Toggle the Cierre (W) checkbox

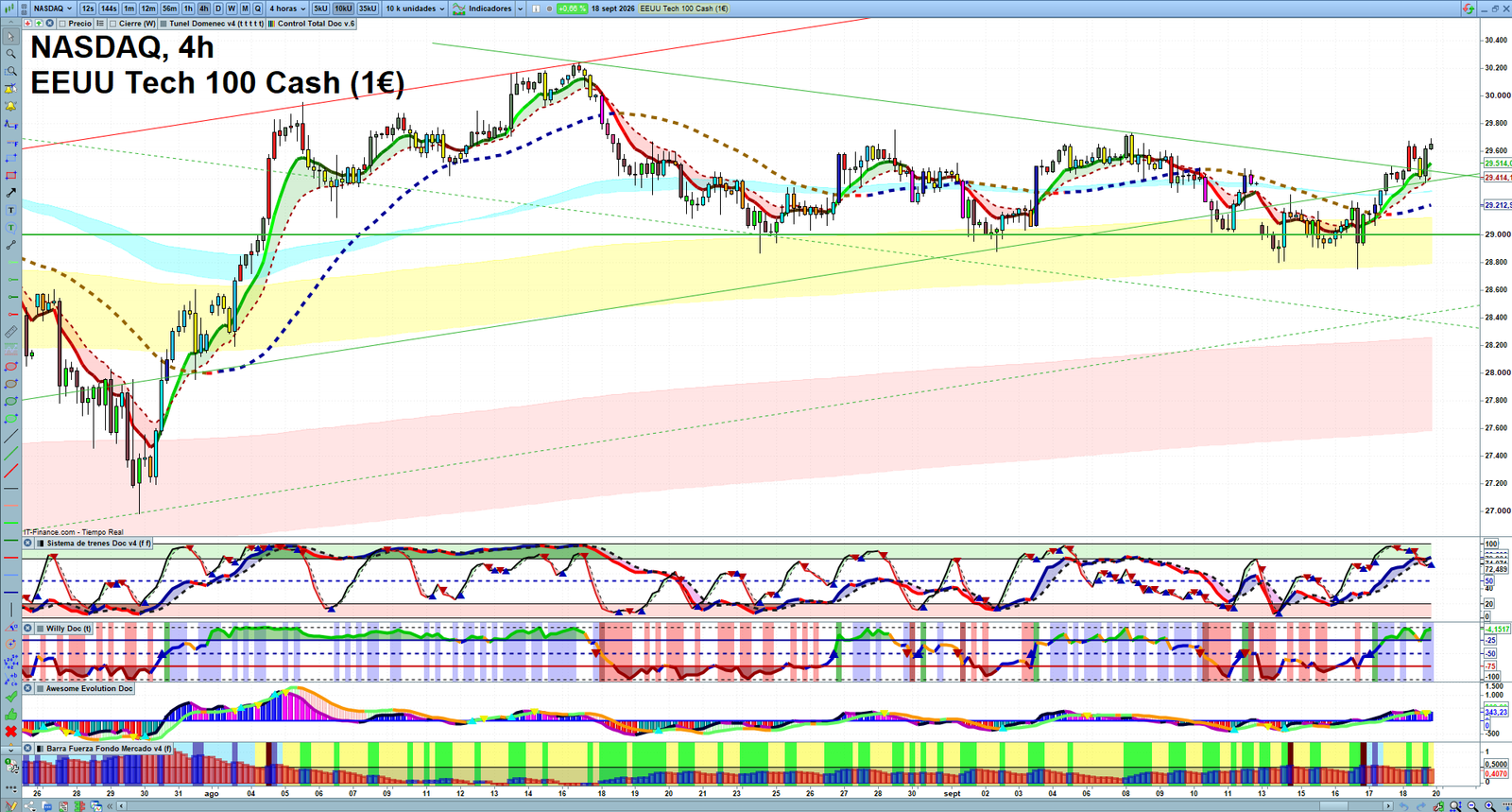point(112,24)
